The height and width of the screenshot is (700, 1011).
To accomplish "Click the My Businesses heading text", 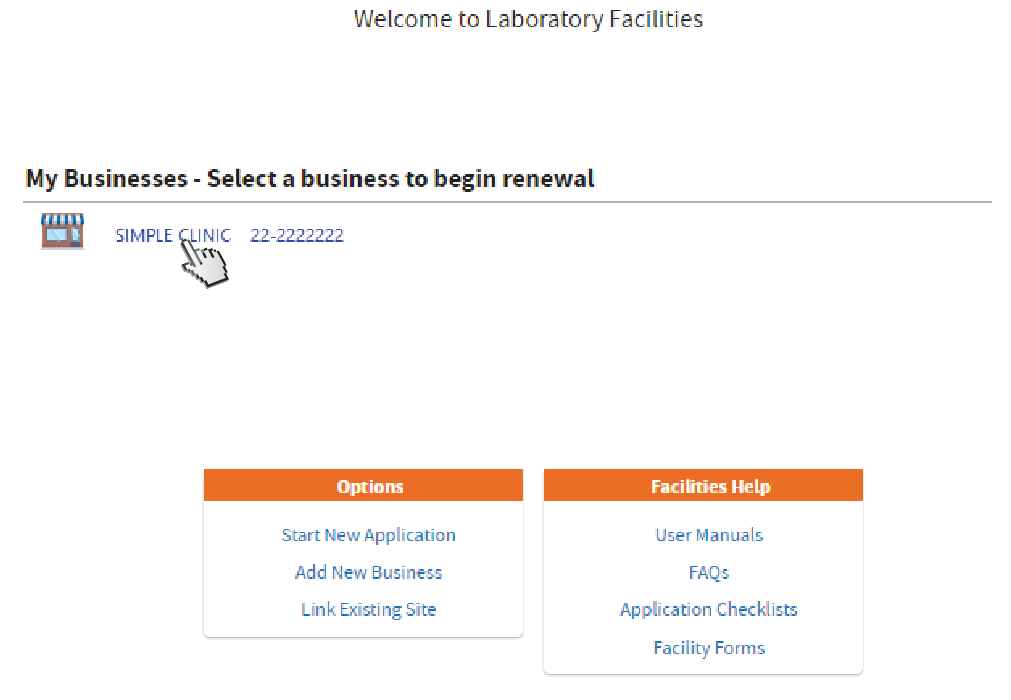I will point(106,179).
